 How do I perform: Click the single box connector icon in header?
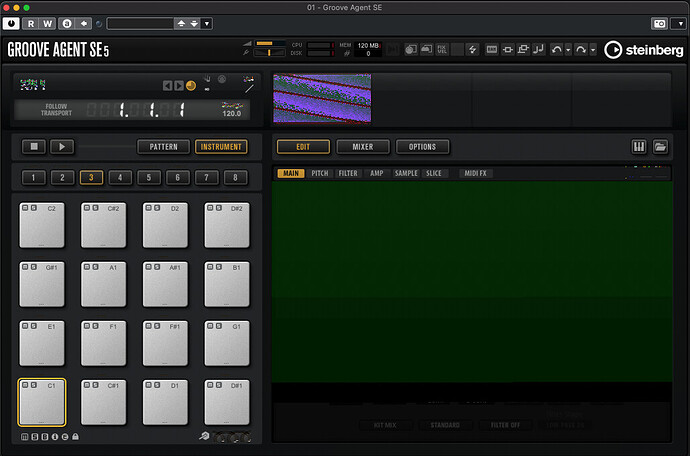tap(507, 49)
